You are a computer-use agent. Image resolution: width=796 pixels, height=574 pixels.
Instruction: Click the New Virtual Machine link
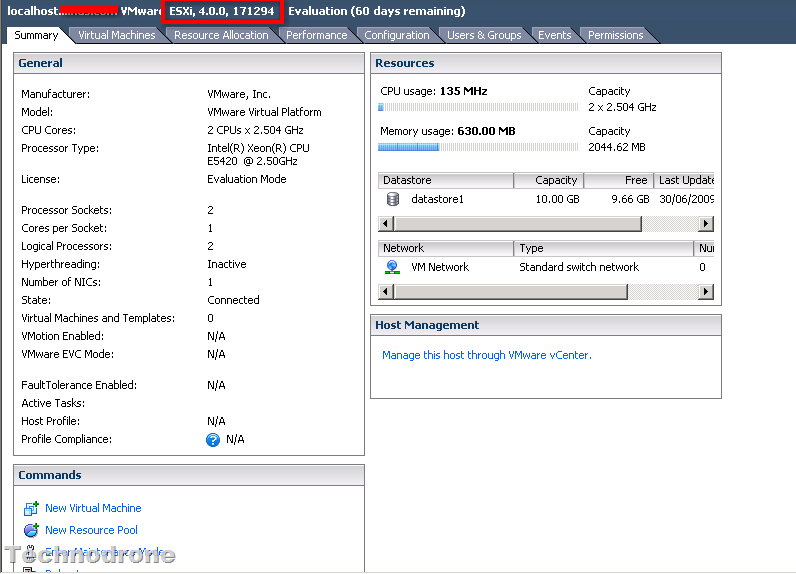(93, 508)
